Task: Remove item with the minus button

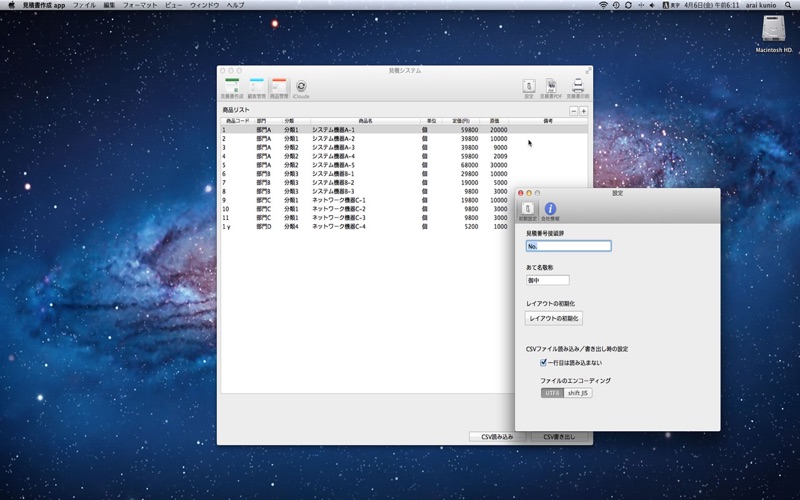Action: click(573, 111)
